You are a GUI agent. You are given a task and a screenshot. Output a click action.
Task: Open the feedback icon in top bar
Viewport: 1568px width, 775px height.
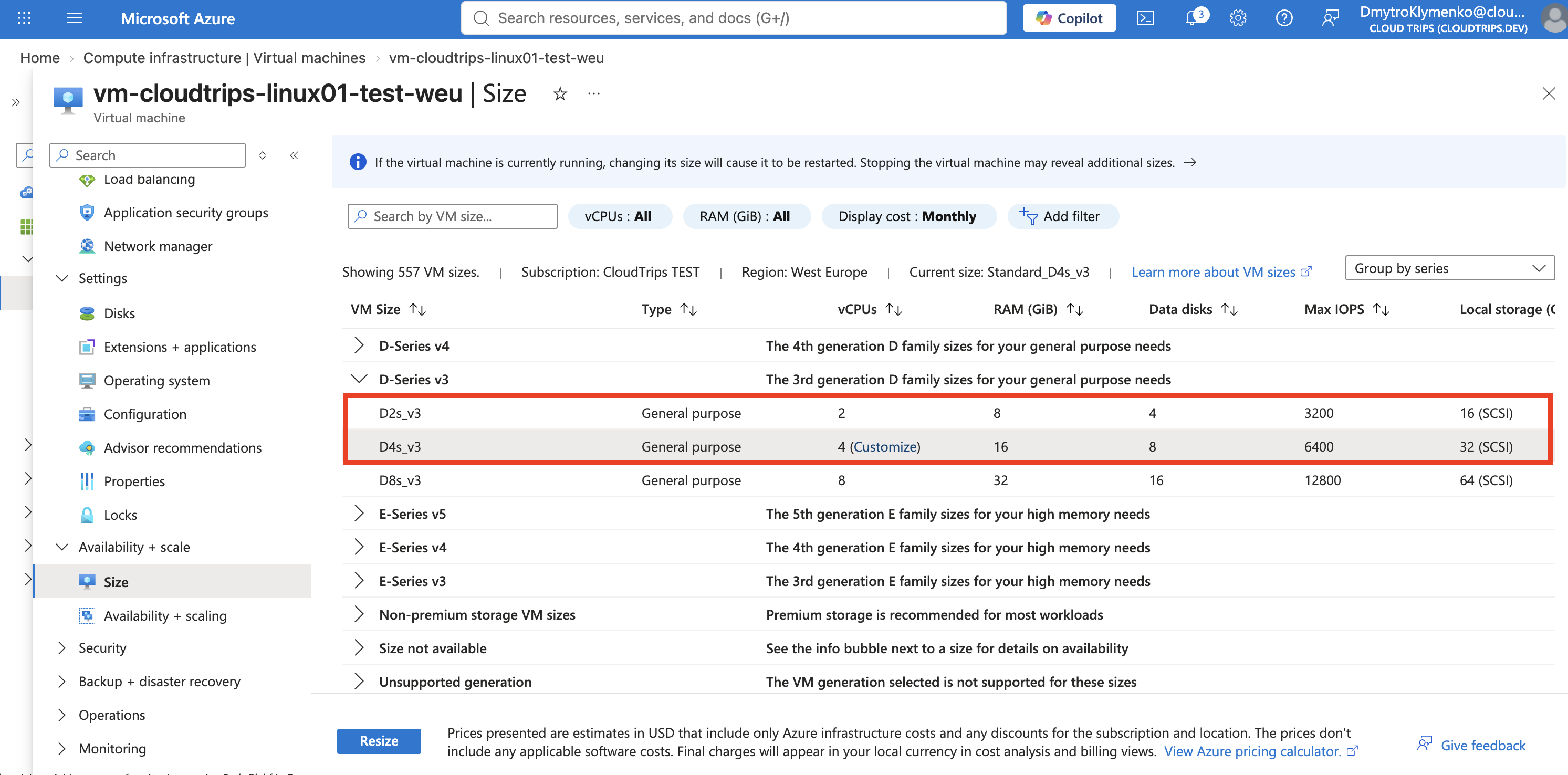point(1330,18)
